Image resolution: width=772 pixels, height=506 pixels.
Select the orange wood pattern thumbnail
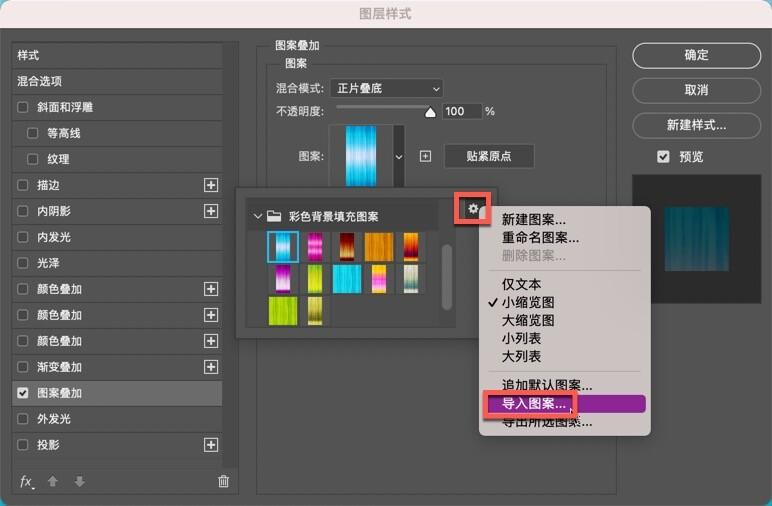[x=379, y=247]
